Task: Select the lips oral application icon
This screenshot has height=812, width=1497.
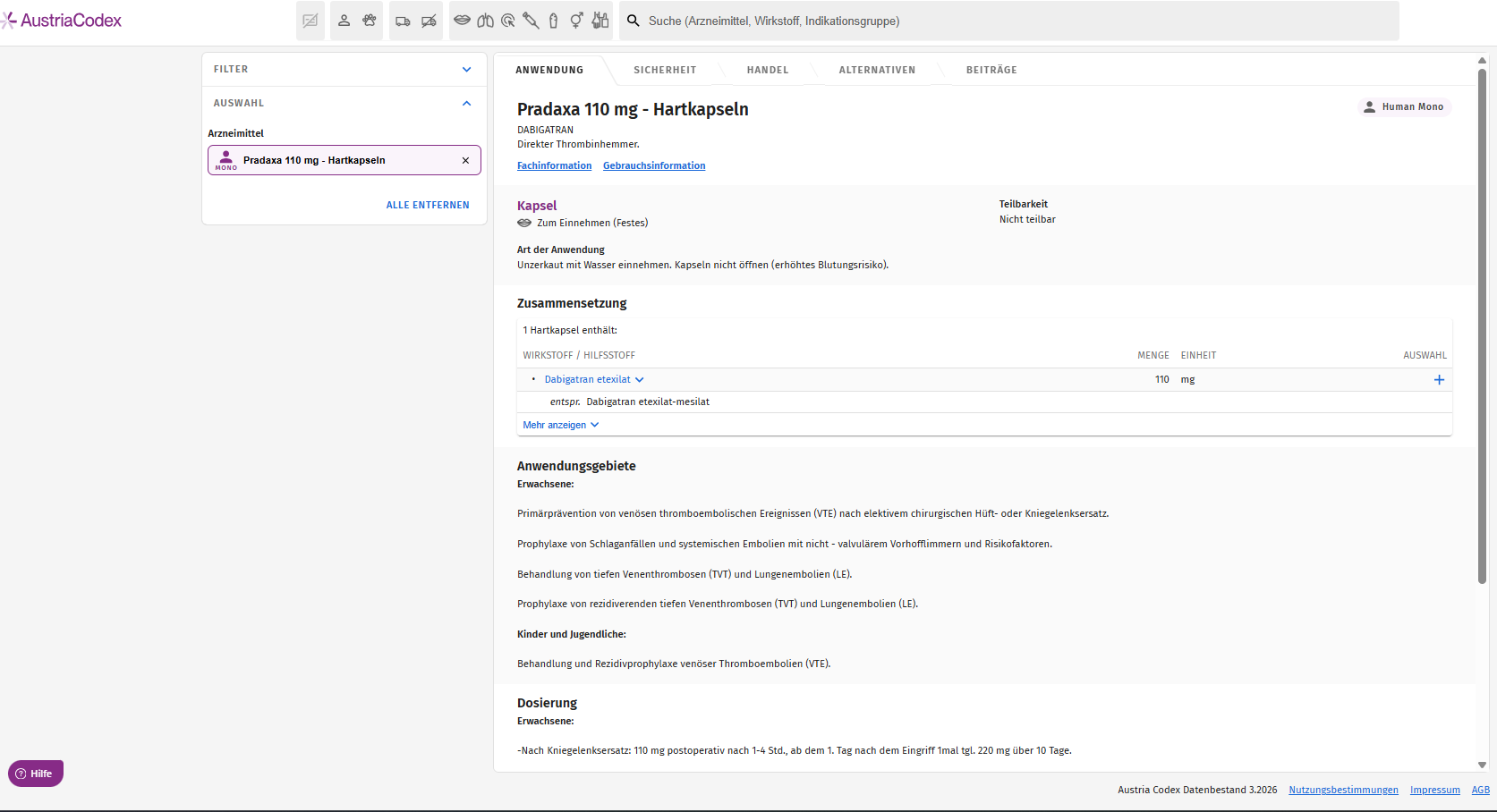Action: (462, 21)
